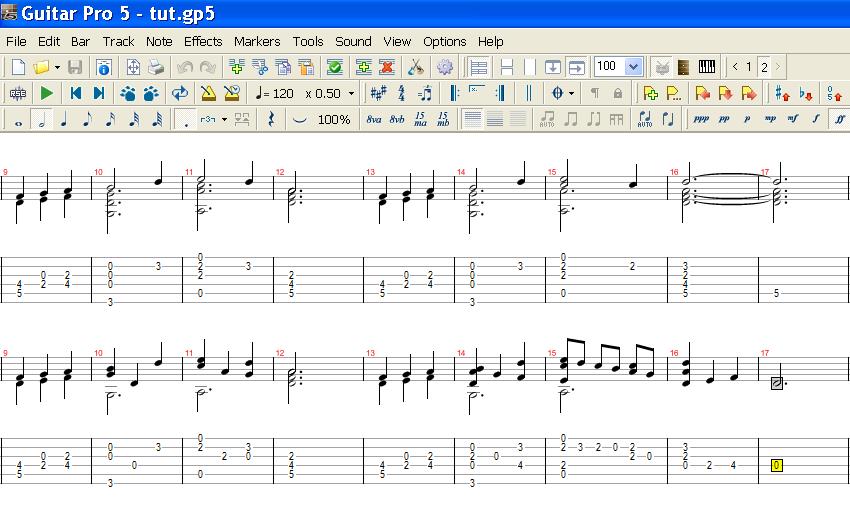The image size is (850, 528).
Task: Click the paste bars icon
Action: (306, 67)
